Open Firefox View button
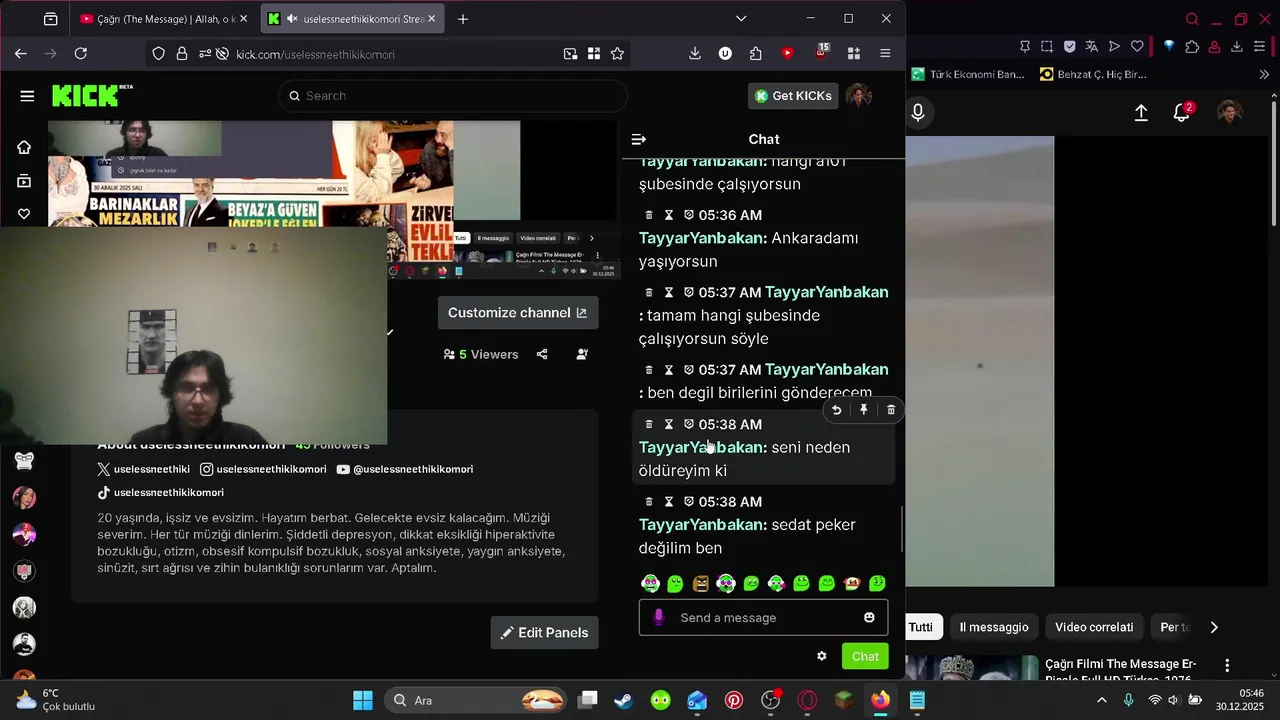Image resolution: width=1280 pixels, height=720 pixels. [x=51, y=19]
